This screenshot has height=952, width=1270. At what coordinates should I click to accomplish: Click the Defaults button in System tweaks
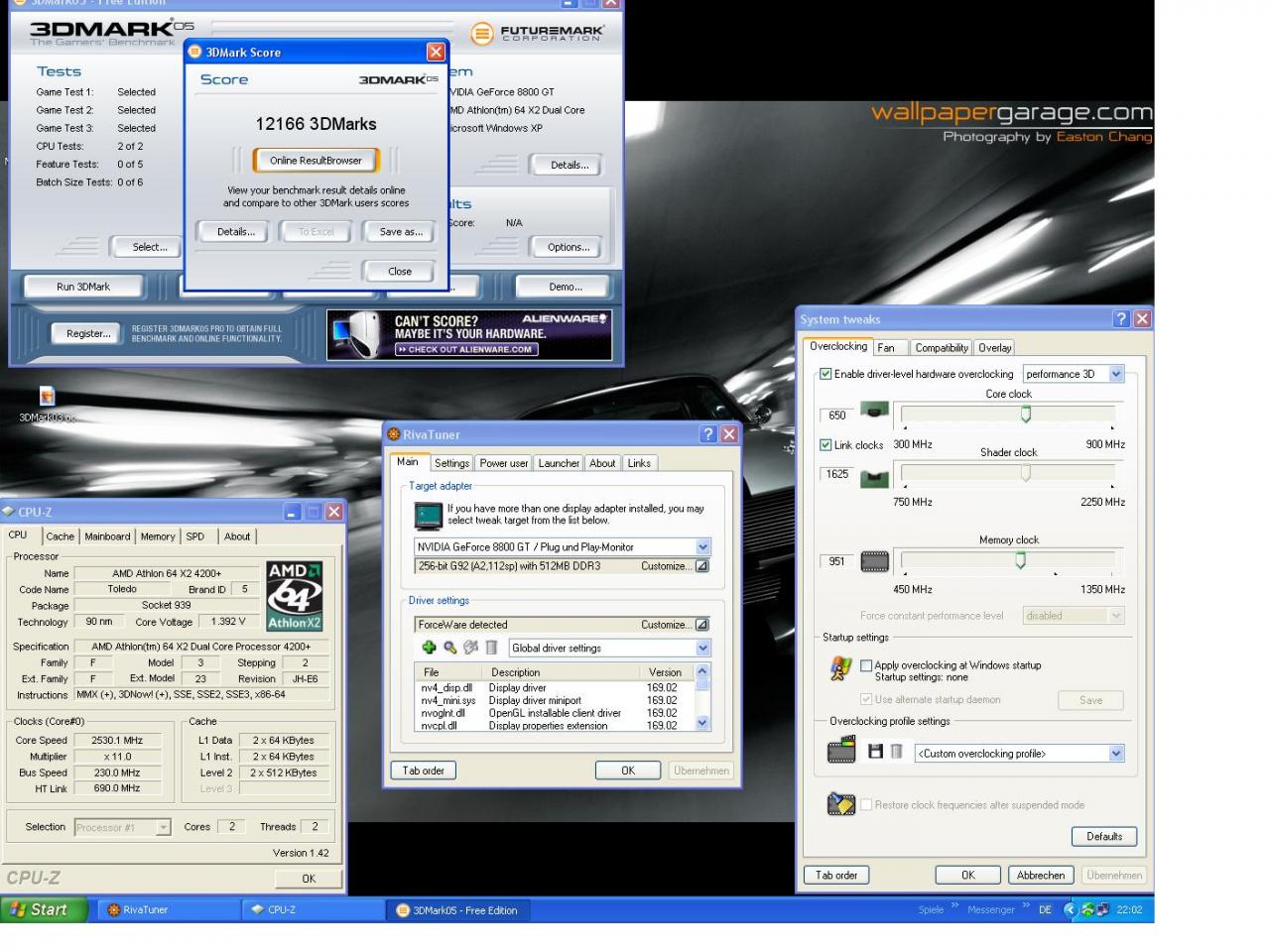[1104, 836]
